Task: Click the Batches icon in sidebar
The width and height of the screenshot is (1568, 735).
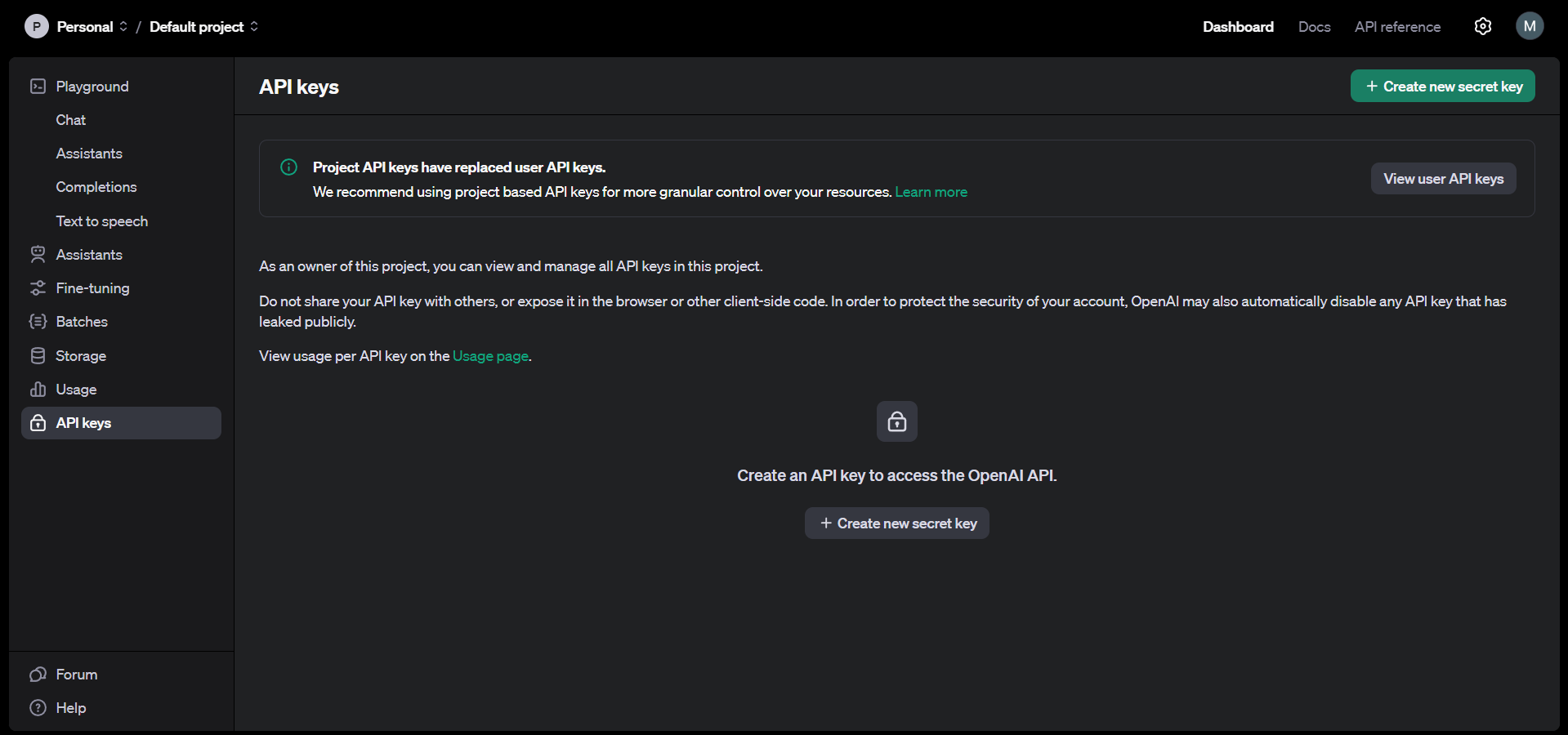Action: point(38,322)
